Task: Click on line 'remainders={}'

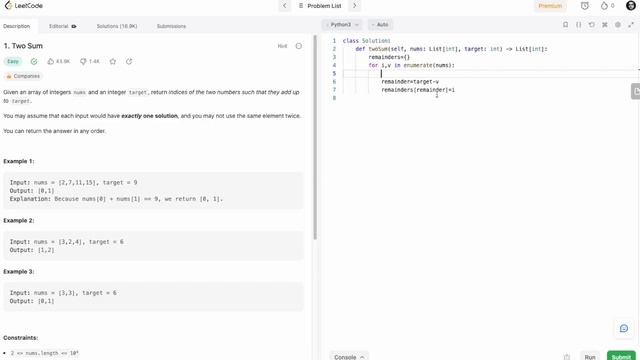Action: coord(389,57)
